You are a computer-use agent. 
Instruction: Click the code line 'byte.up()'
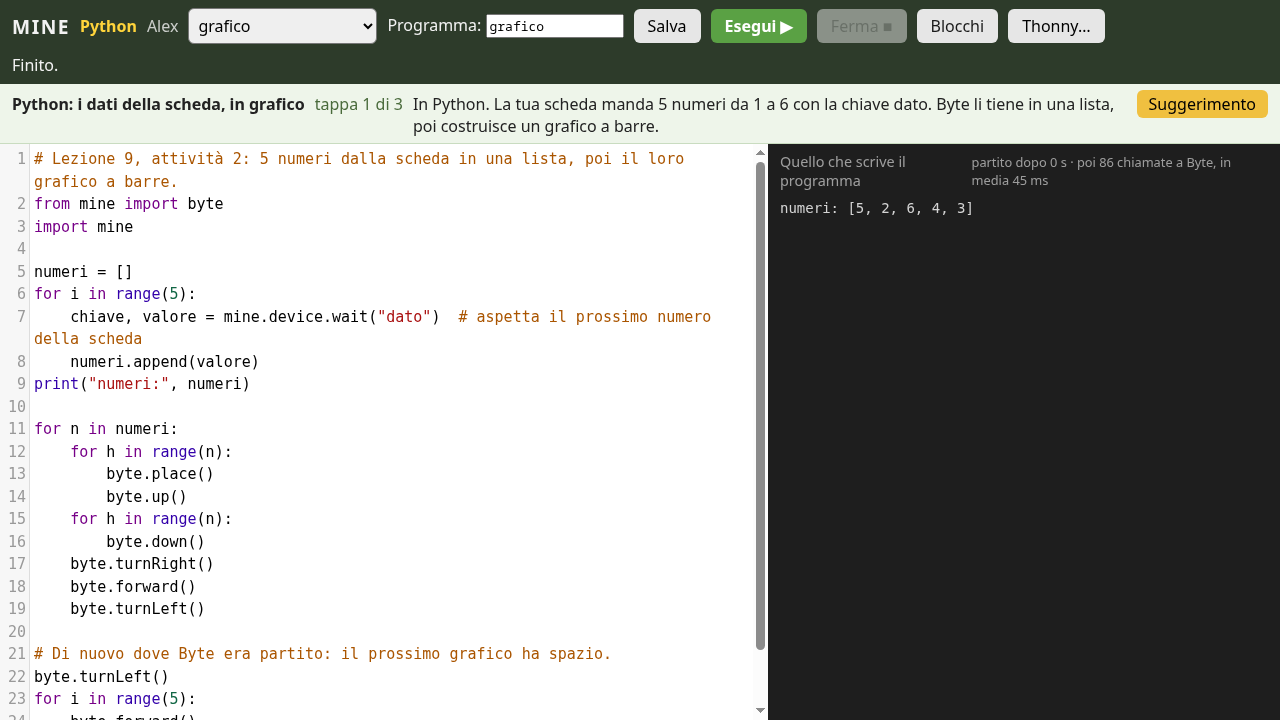click(147, 496)
